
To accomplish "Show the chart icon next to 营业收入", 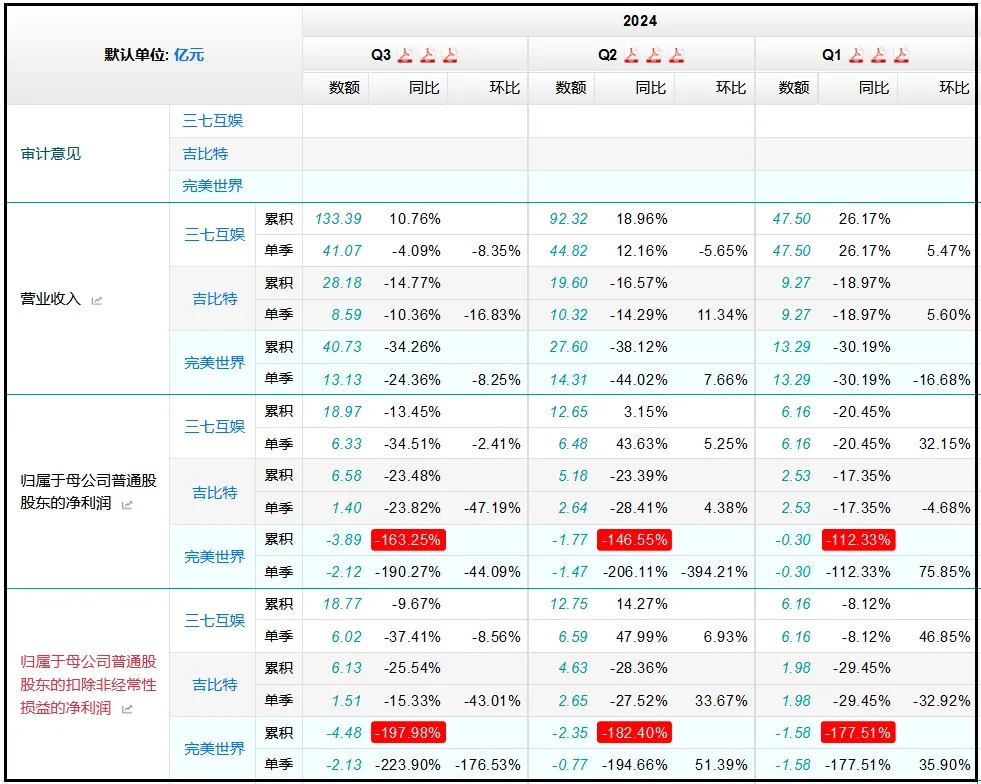I will pyautogui.click(x=97, y=301).
